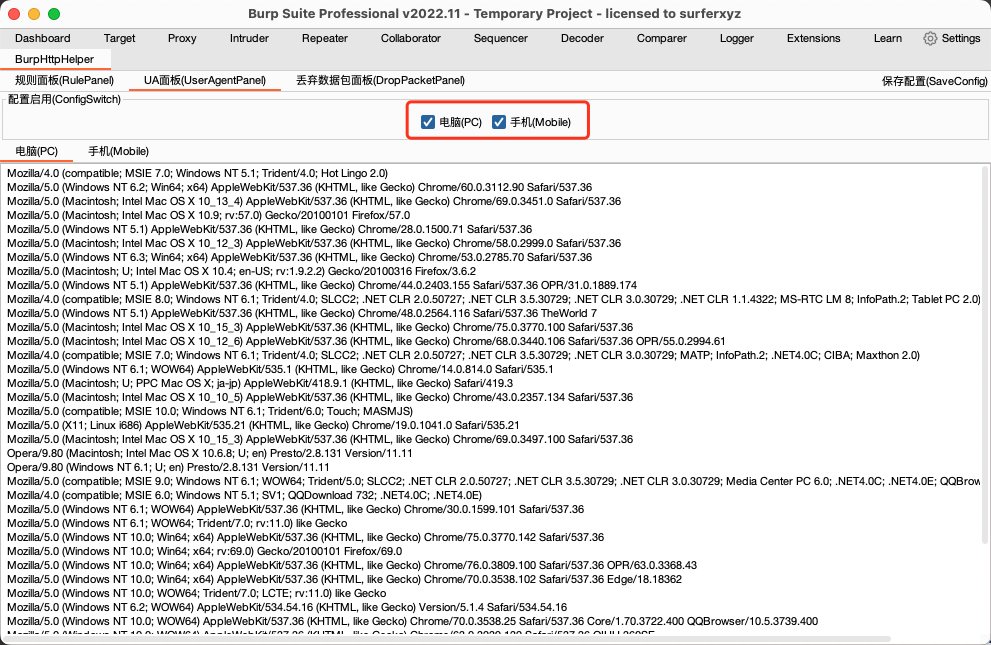This screenshot has width=991, height=645.
Task: Select the MASMJS user agent line
Action: [x=210, y=411]
